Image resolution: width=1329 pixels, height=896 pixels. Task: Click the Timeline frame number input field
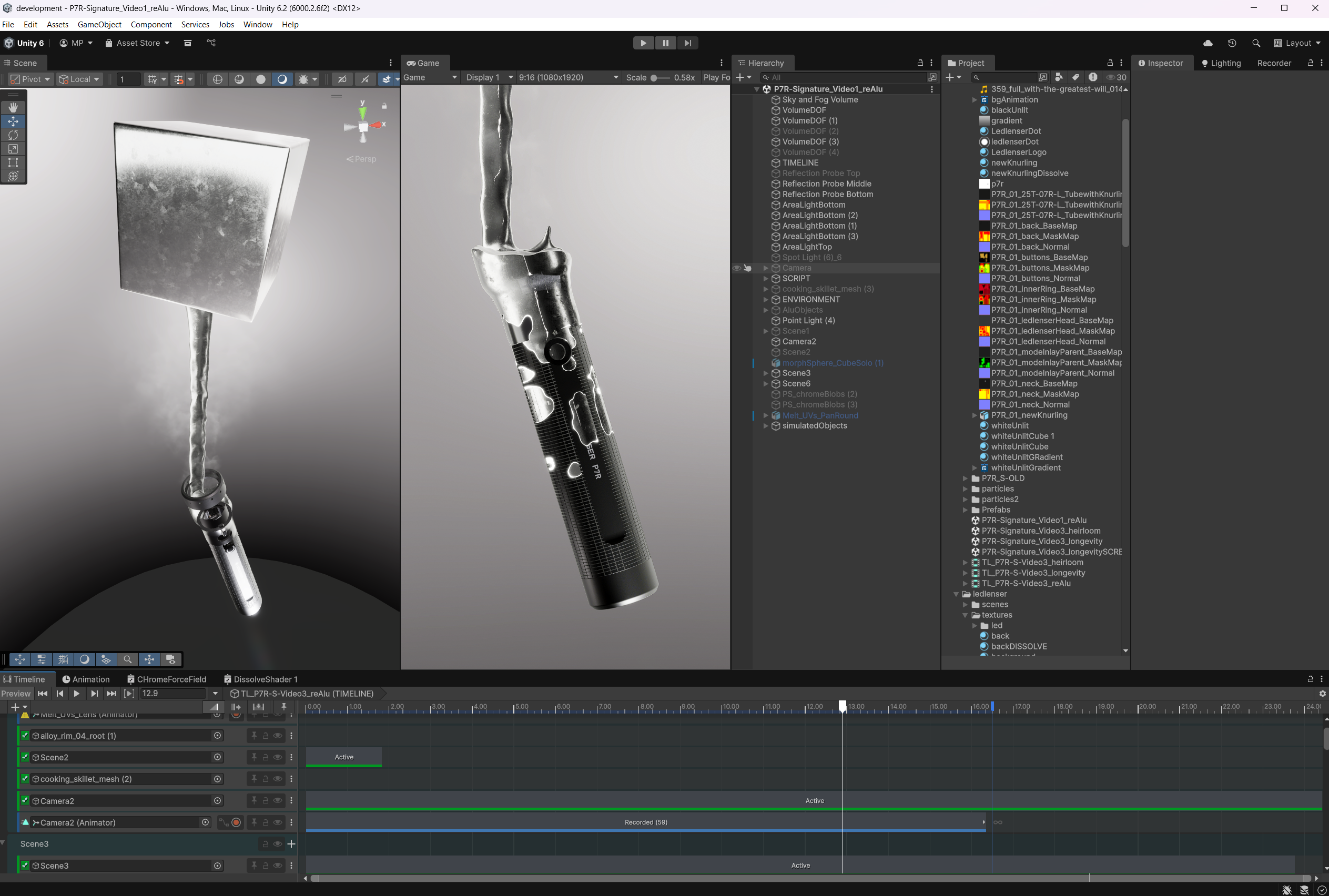pyautogui.click(x=173, y=693)
